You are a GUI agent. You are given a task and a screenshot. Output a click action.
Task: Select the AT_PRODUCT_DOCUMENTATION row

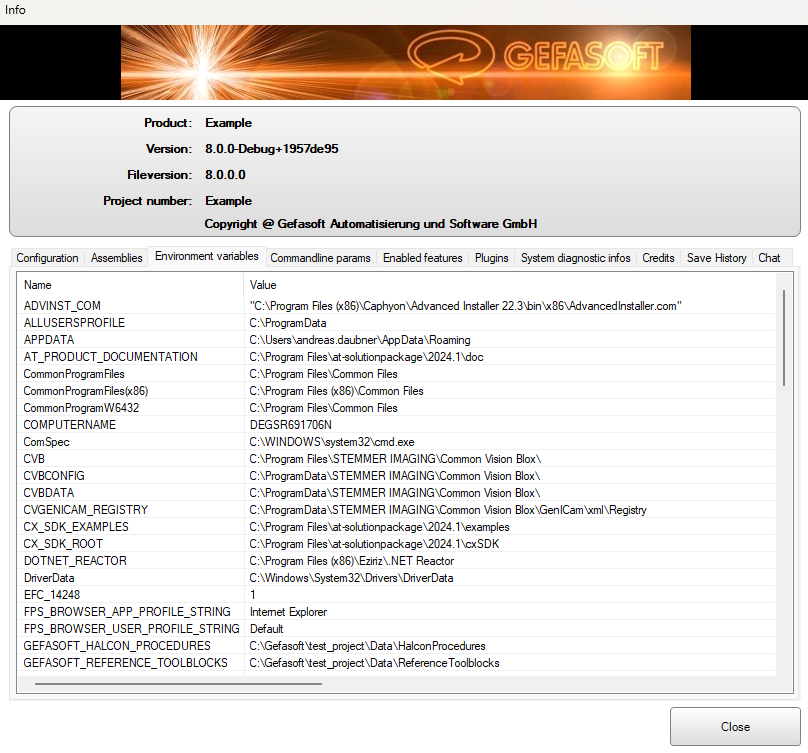pyautogui.click(x=396, y=357)
